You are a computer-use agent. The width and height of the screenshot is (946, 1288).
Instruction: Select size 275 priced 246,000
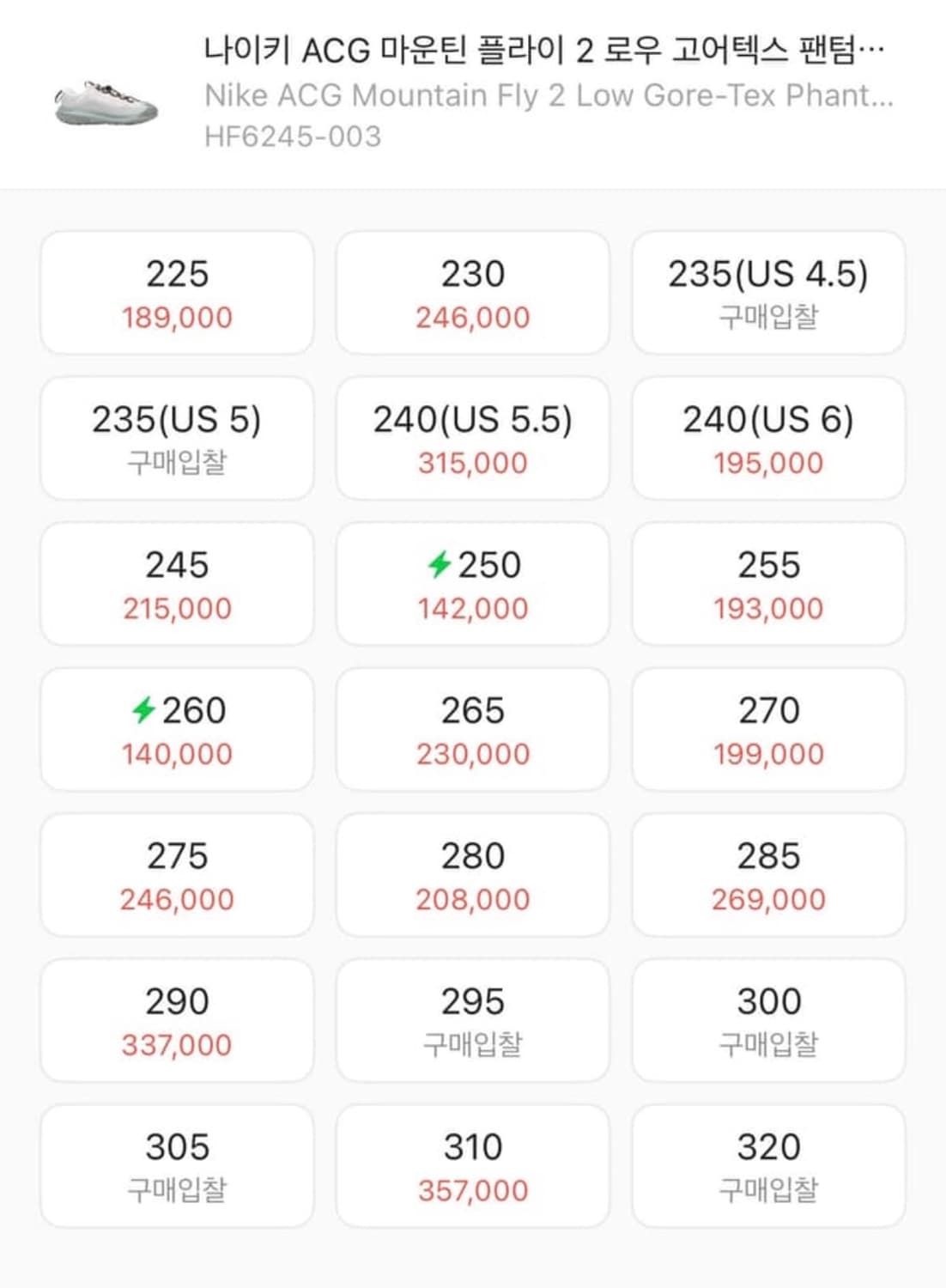pyautogui.click(x=177, y=875)
